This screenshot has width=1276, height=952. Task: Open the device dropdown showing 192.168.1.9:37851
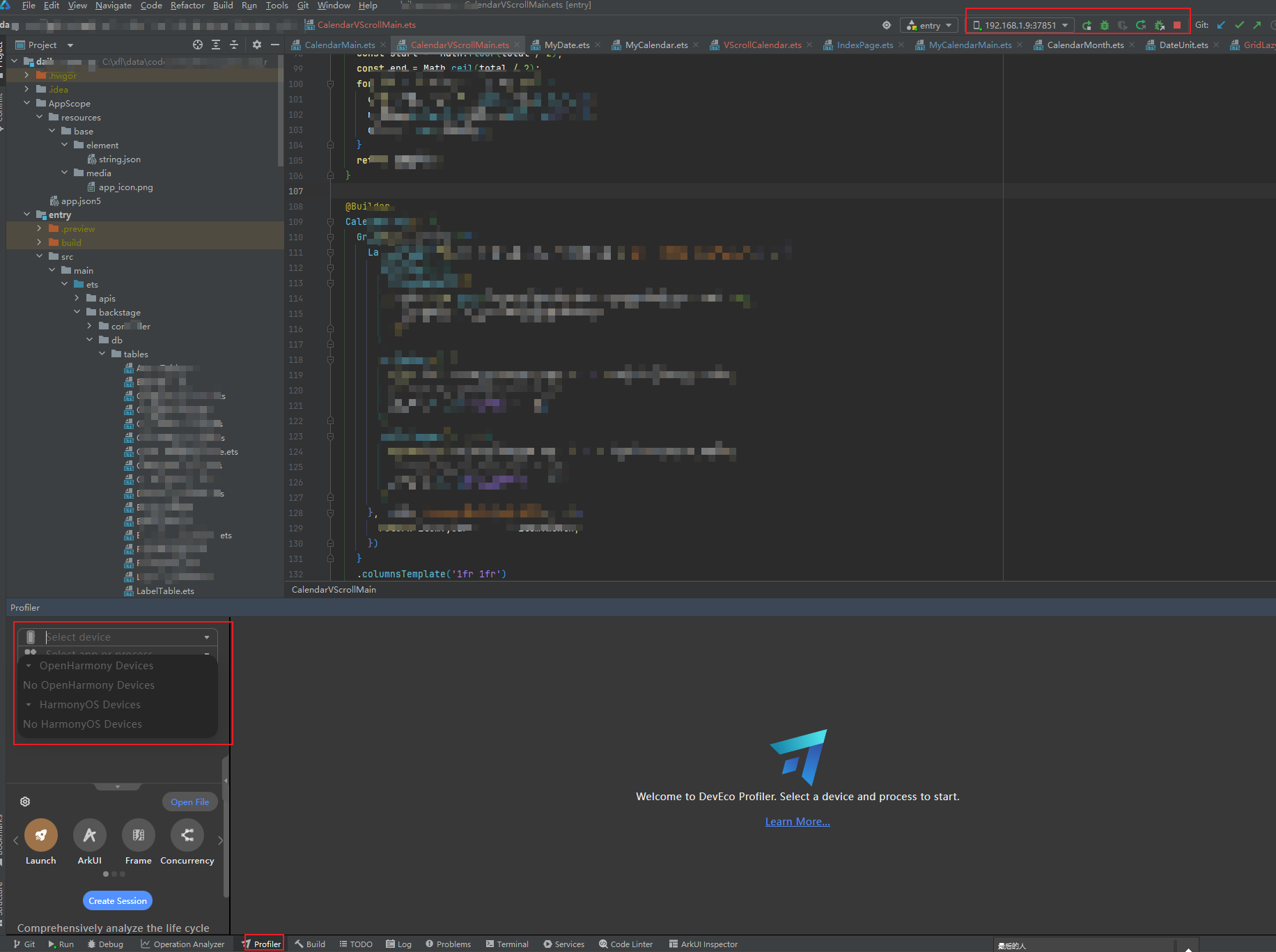[x=1020, y=25]
